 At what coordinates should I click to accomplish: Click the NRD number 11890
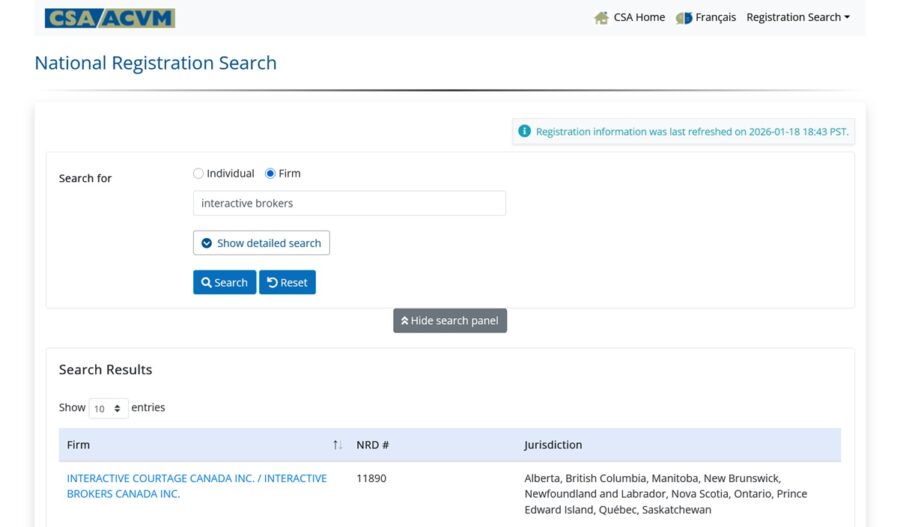(x=371, y=478)
